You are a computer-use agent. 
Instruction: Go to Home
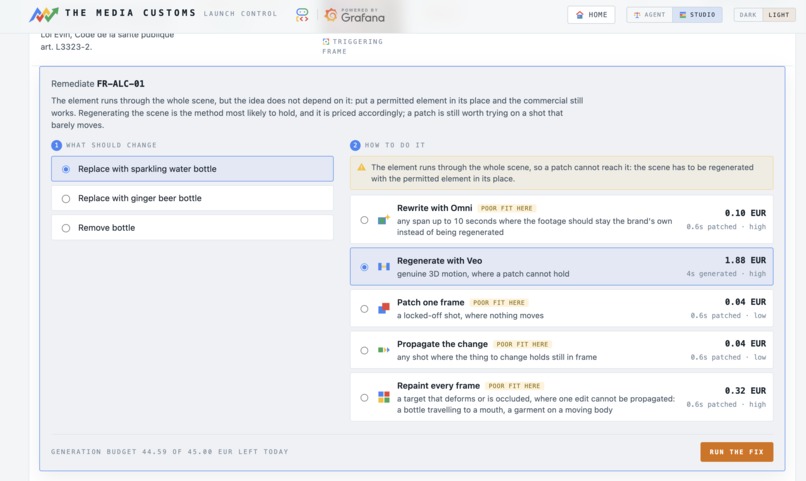pos(591,15)
